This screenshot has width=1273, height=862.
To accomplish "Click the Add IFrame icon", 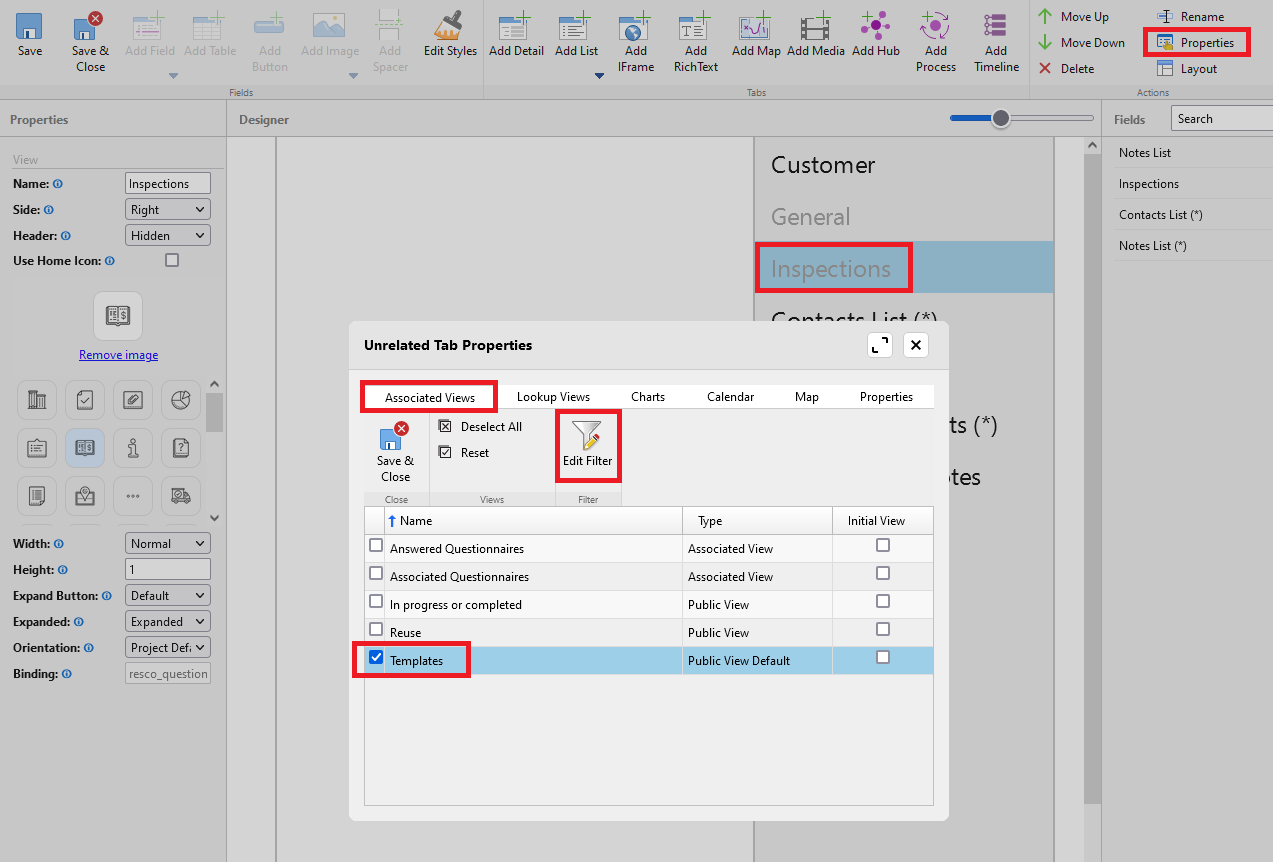I will 636,26.
